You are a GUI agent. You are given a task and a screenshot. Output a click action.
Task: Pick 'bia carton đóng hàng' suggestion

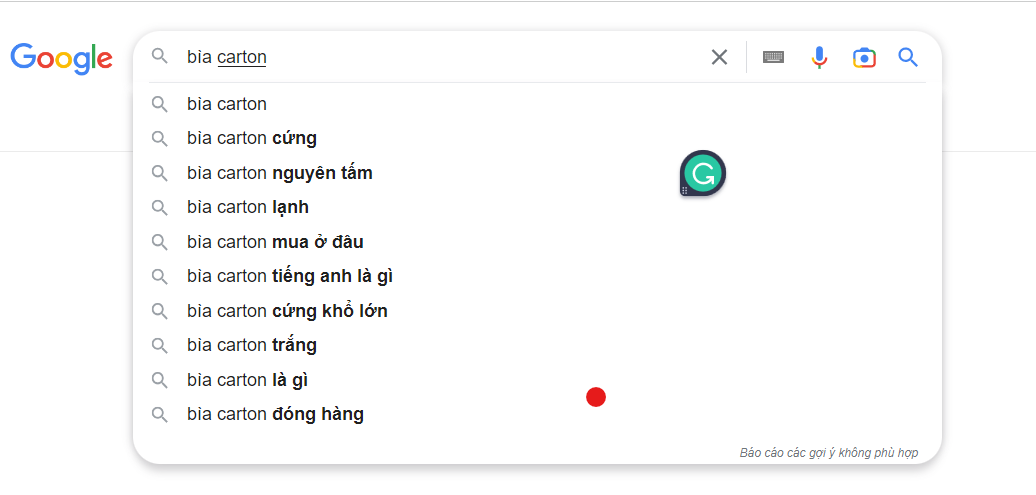tap(275, 414)
